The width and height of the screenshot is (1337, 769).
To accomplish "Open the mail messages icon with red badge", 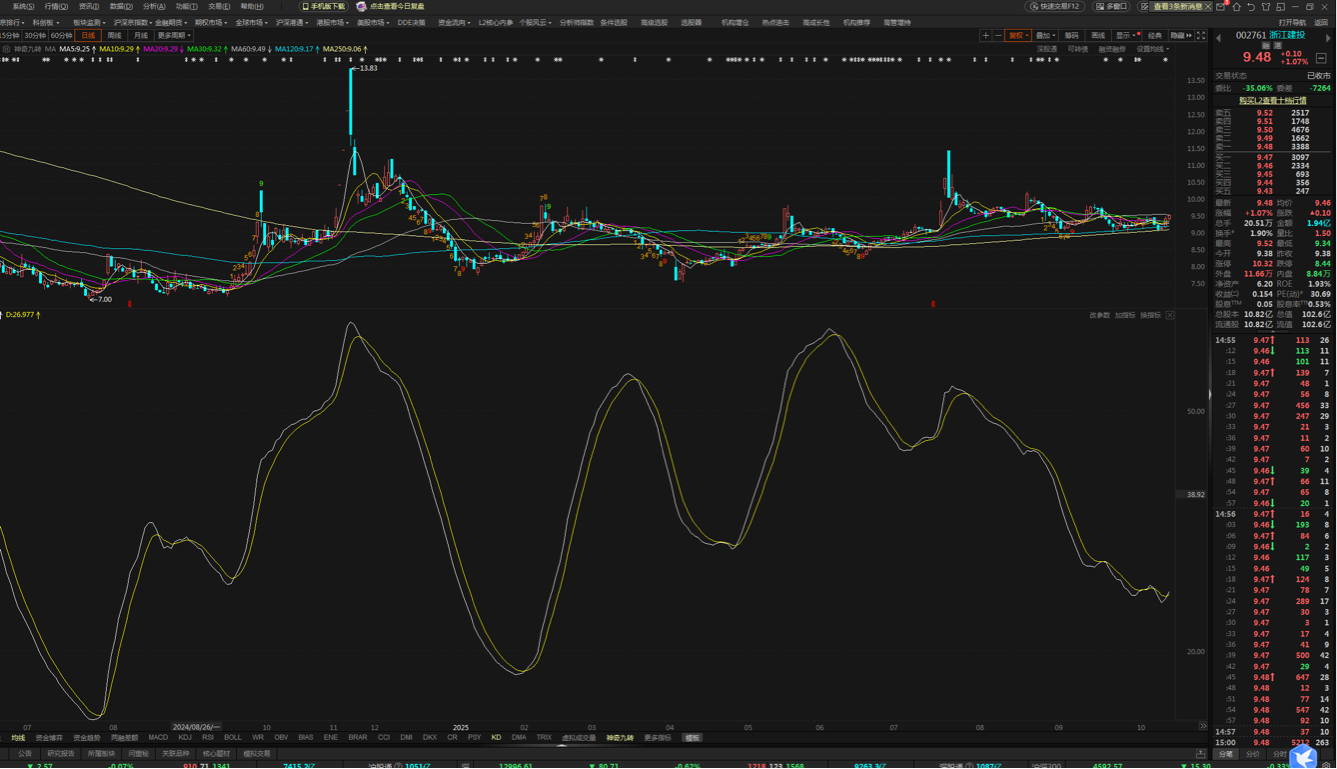I will pos(1221,6).
